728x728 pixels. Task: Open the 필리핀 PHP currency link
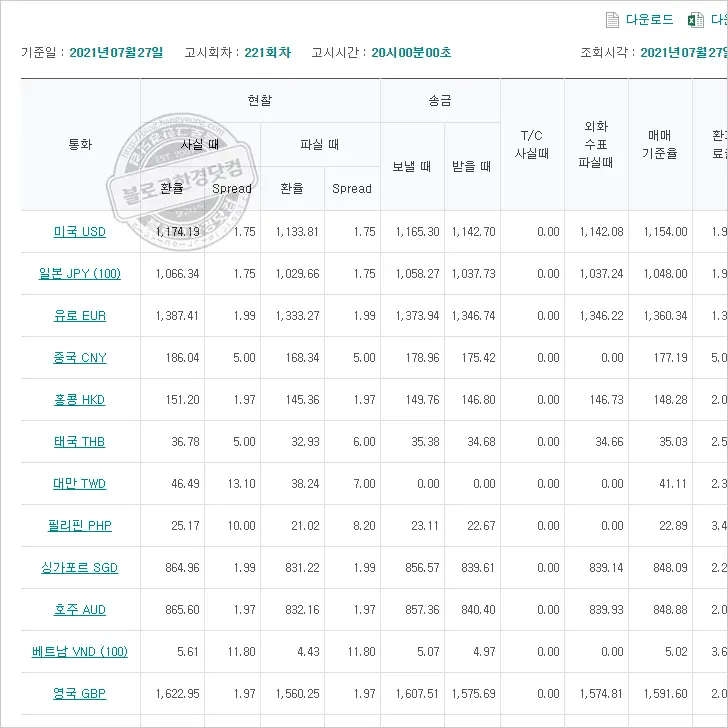[x=80, y=526]
